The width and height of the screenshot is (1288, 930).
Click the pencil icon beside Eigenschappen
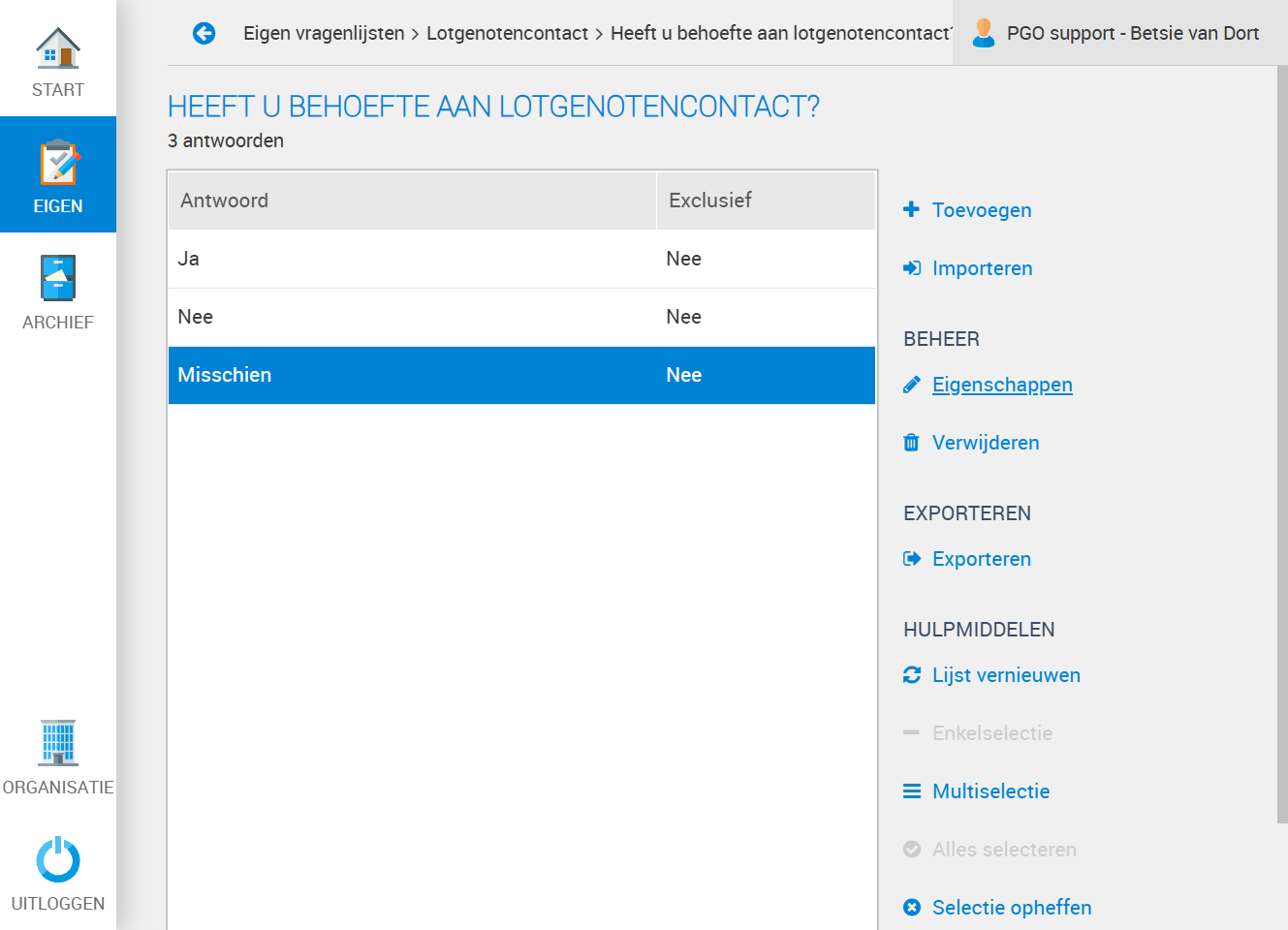911,385
